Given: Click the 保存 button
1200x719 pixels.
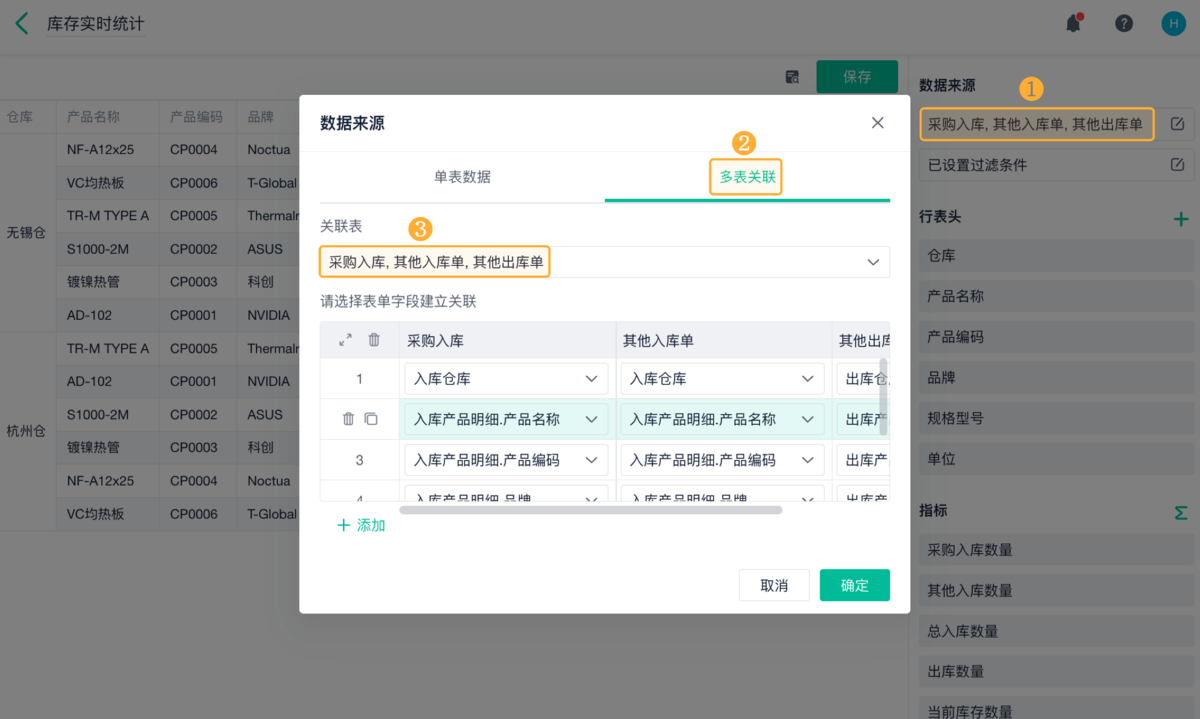Looking at the screenshot, I should tap(857, 77).
